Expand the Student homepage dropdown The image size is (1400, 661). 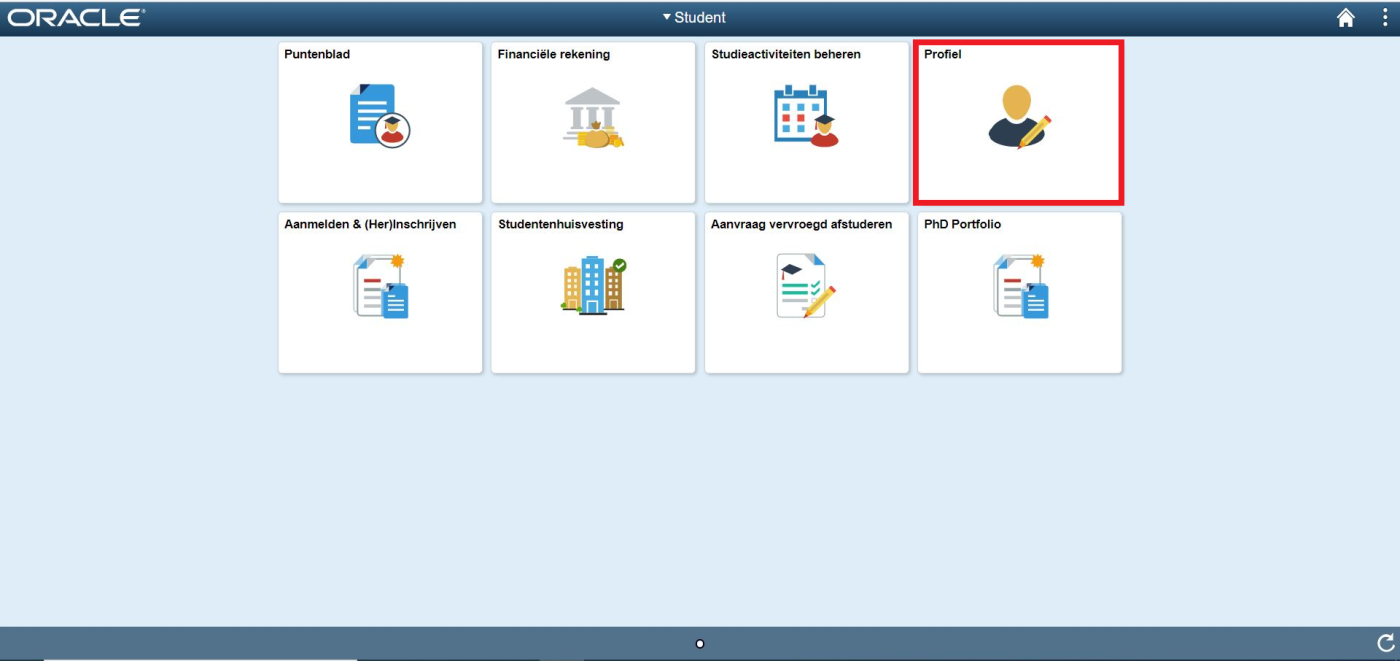point(694,18)
